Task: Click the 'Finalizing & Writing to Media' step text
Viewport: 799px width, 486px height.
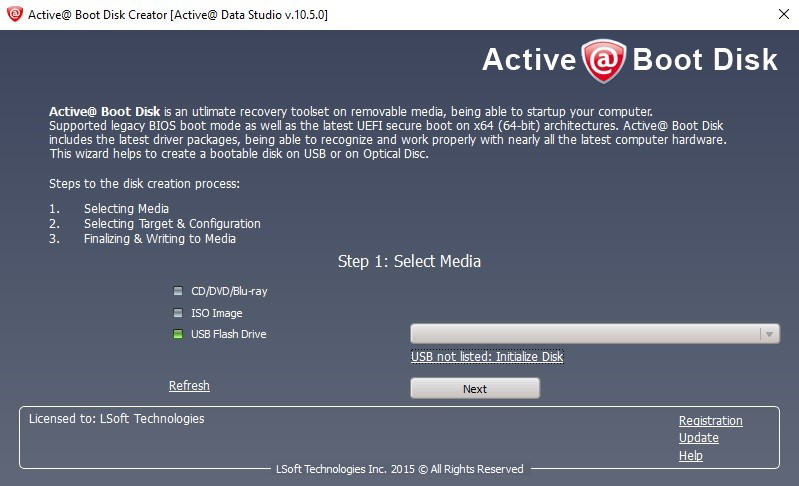Action: pos(160,239)
